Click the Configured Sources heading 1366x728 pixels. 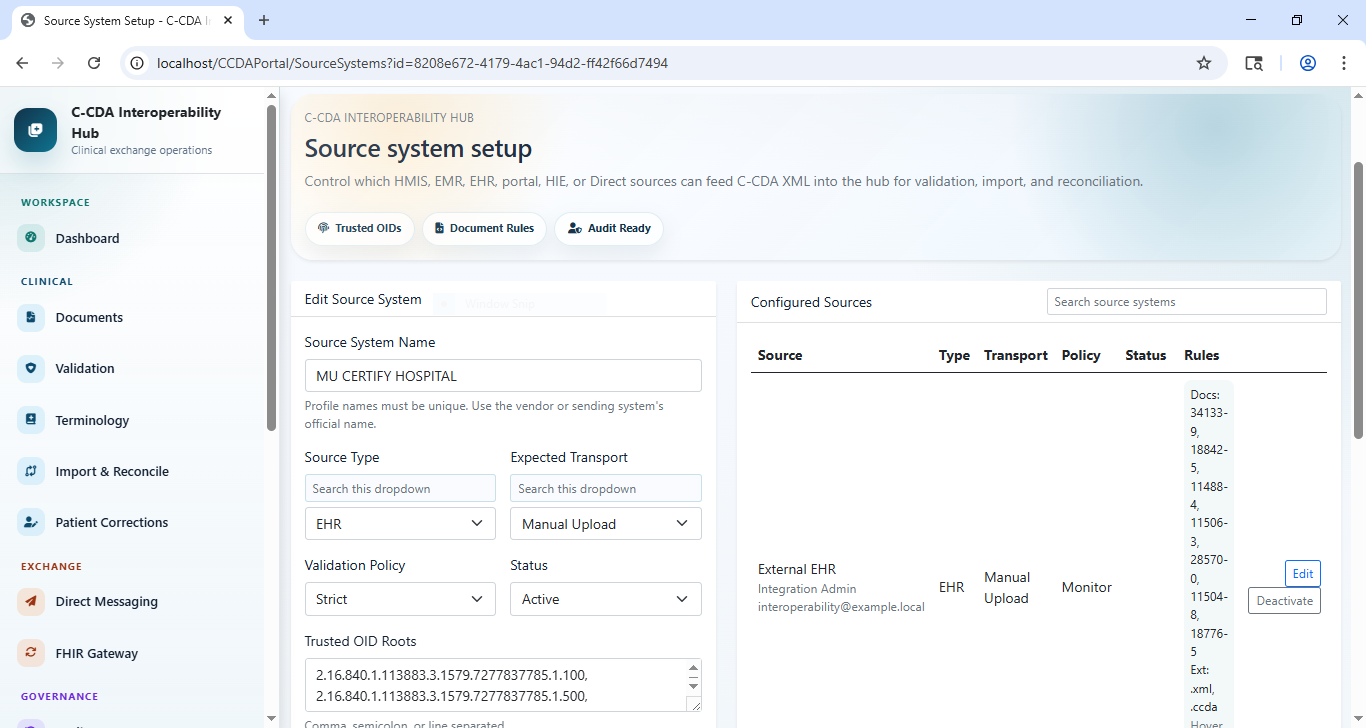pyautogui.click(x=811, y=302)
